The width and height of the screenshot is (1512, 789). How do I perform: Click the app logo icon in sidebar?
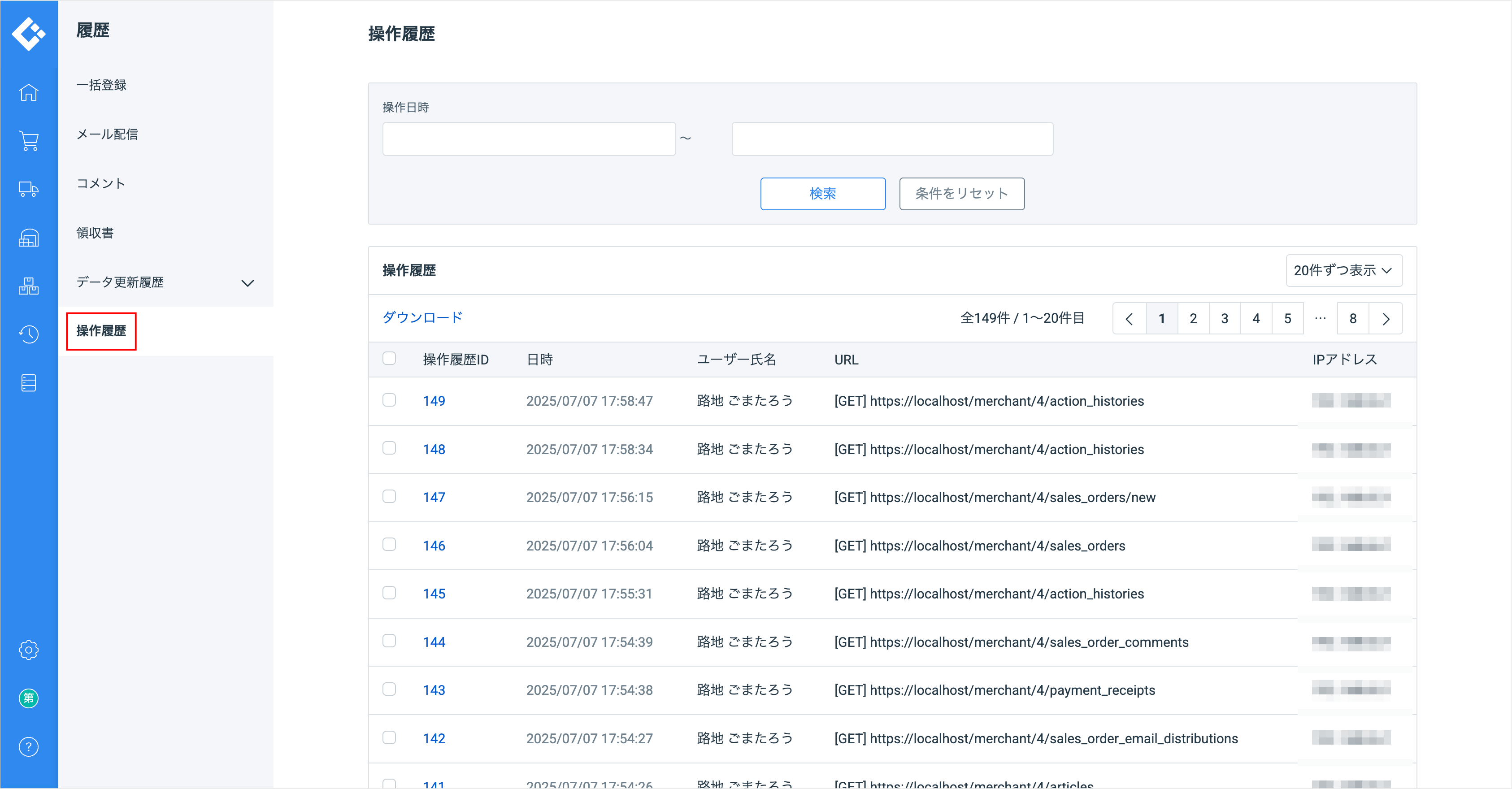click(x=28, y=34)
